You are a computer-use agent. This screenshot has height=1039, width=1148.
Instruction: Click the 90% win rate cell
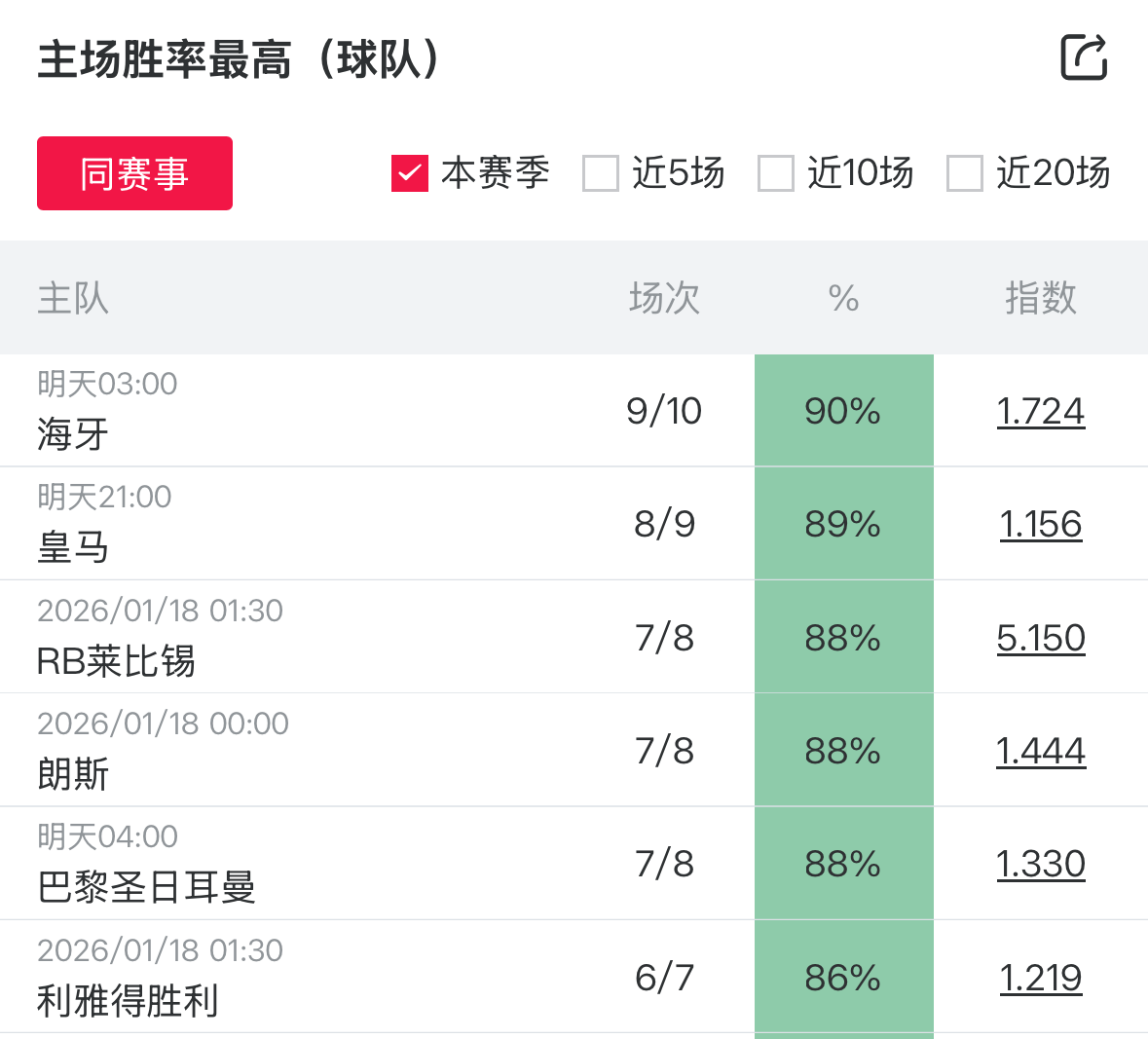click(843, 411)
